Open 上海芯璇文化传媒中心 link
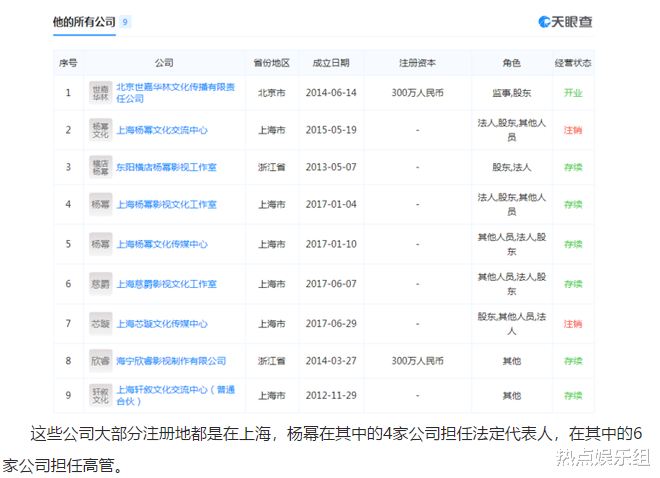The width and height of the screenshot is (660, 478). [x=162, y=324]
